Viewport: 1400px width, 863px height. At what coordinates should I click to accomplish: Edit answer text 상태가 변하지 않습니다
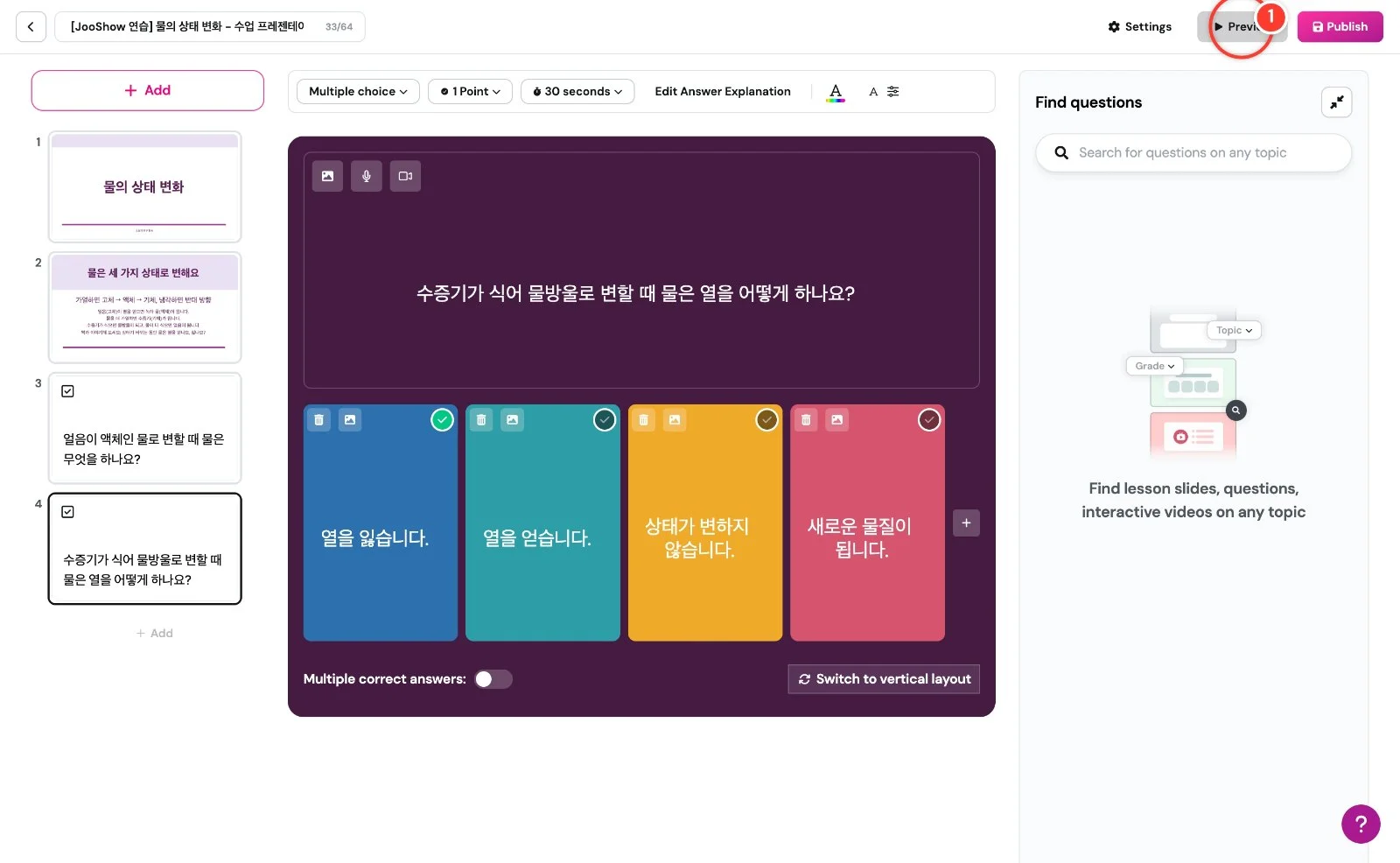(x=697, y=538)
